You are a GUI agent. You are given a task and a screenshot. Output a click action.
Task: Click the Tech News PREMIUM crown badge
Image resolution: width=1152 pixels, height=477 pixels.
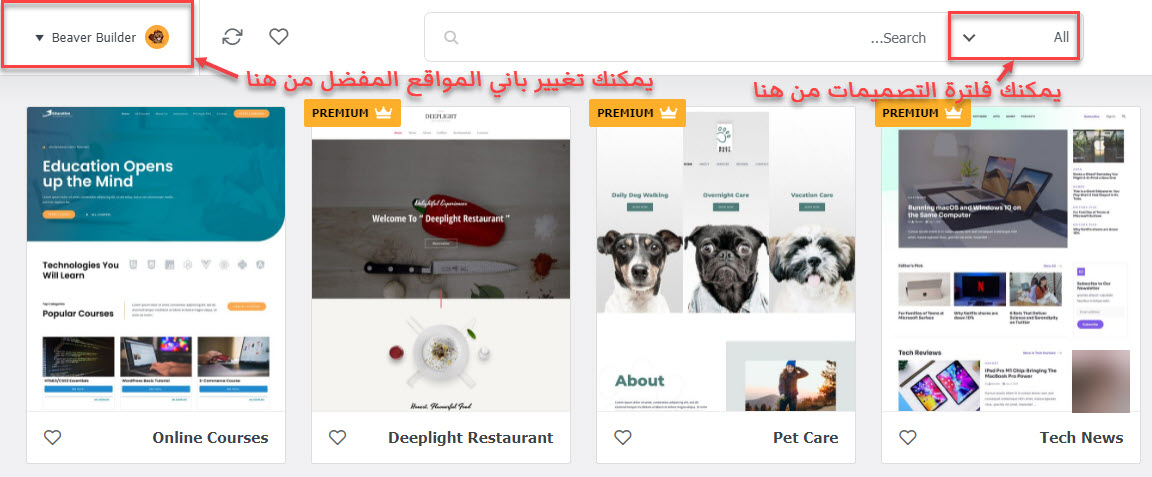[x=923, y=113]
